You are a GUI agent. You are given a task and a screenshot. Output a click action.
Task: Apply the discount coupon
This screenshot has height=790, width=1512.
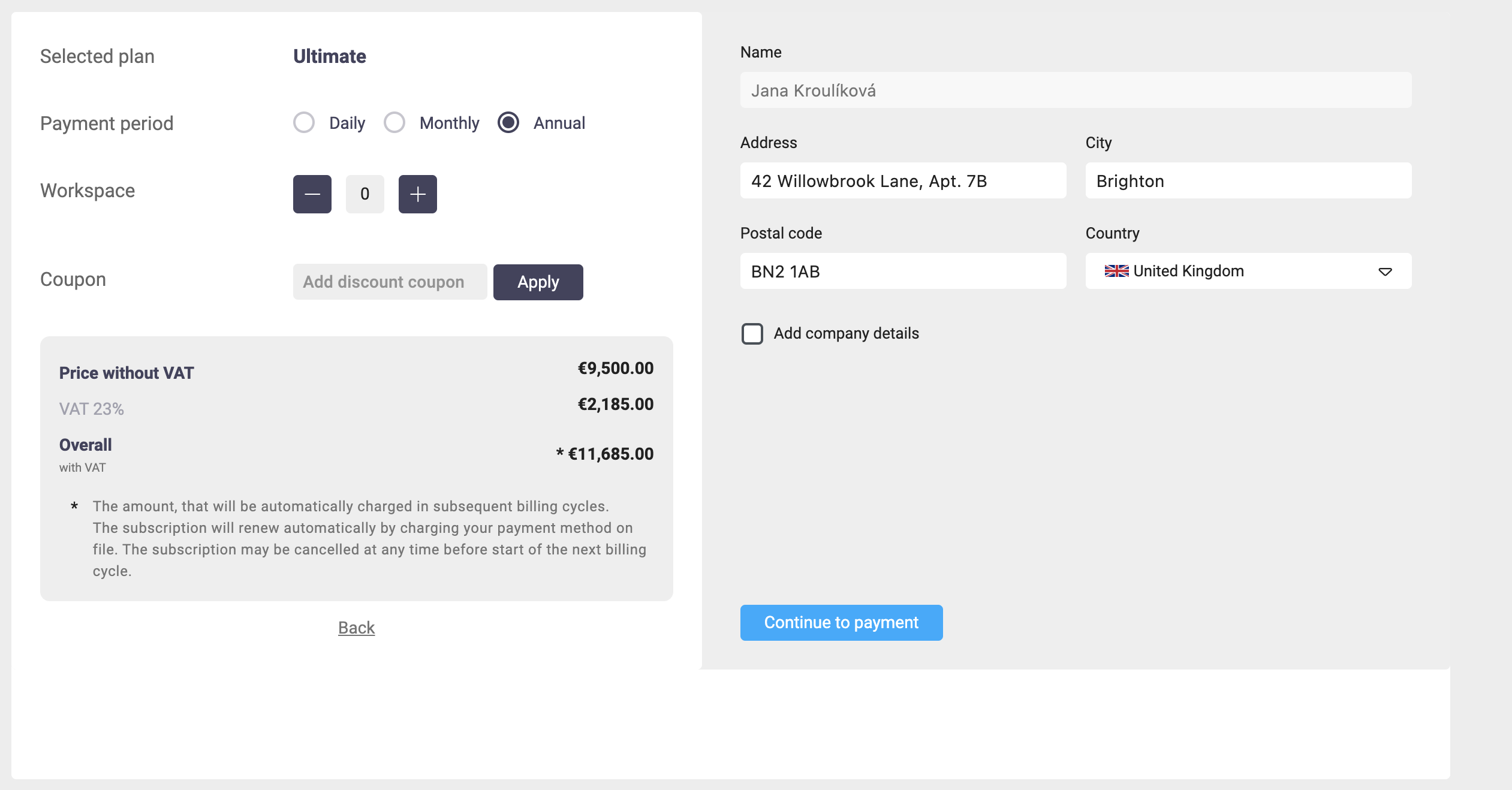[x=538, y=282]
